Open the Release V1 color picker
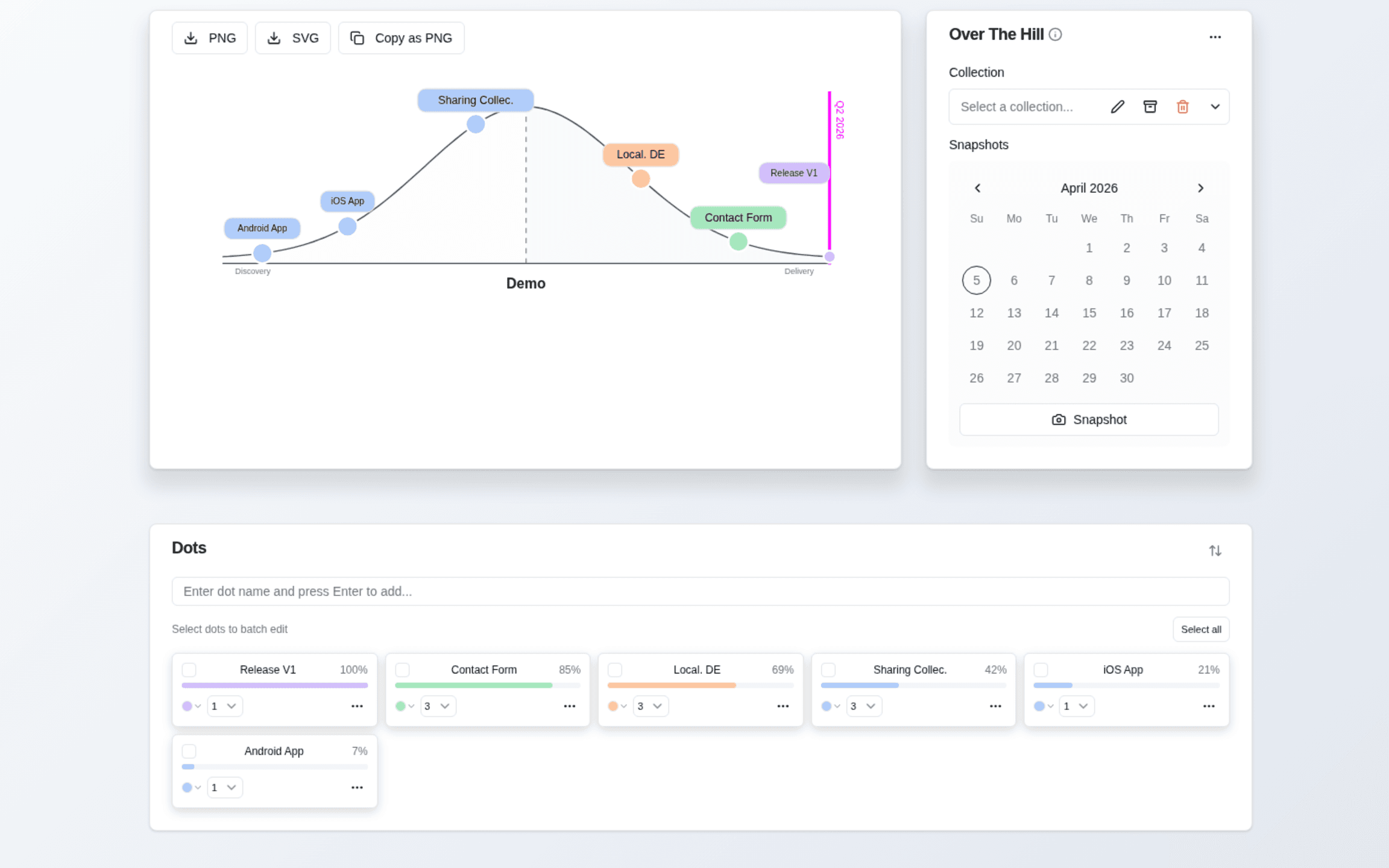Viewport: 1389px width, 868px height. (192, 706)
